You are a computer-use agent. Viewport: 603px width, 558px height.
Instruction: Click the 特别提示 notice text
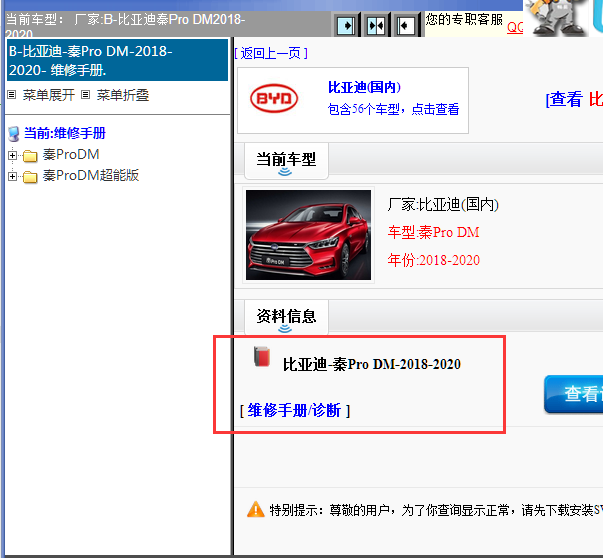tap(436, 511)
